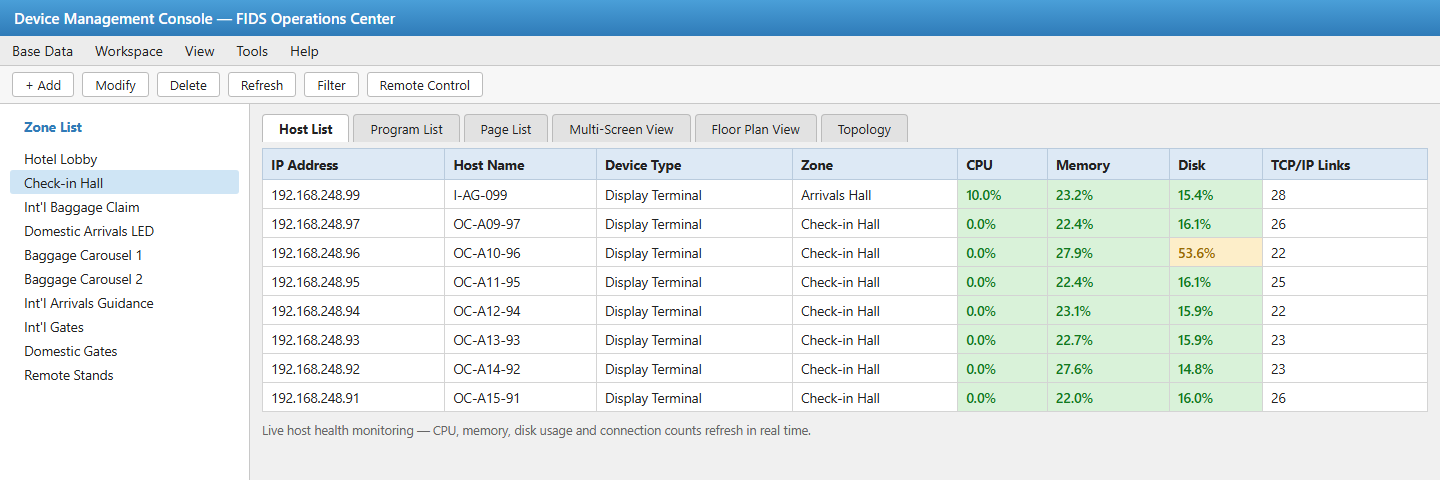Sort by CPU column header
Image resolution: width=1440 pixels, height=480 pixels.
1003,165
